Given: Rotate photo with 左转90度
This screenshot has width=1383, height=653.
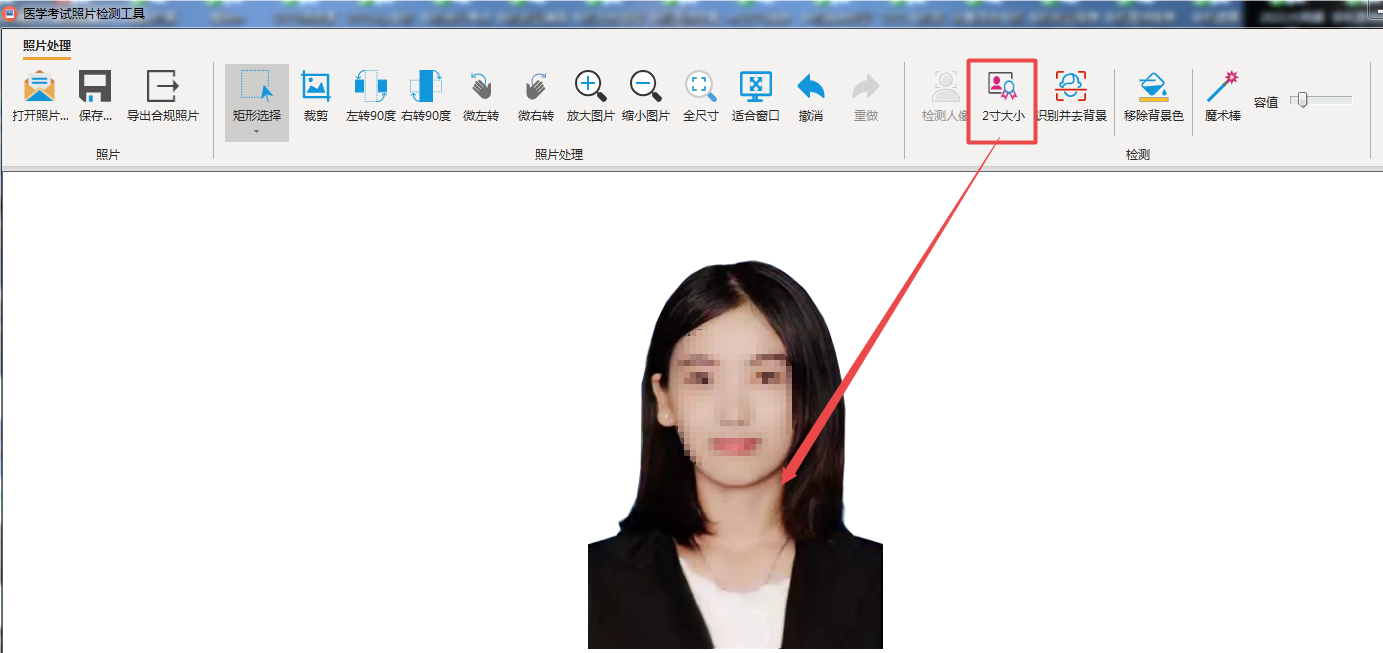Looking at the screenshot, I should coord(370,88).
